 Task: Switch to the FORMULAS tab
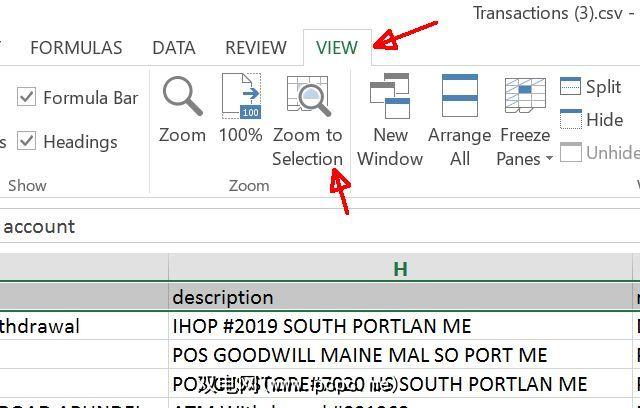pos(76,48)
